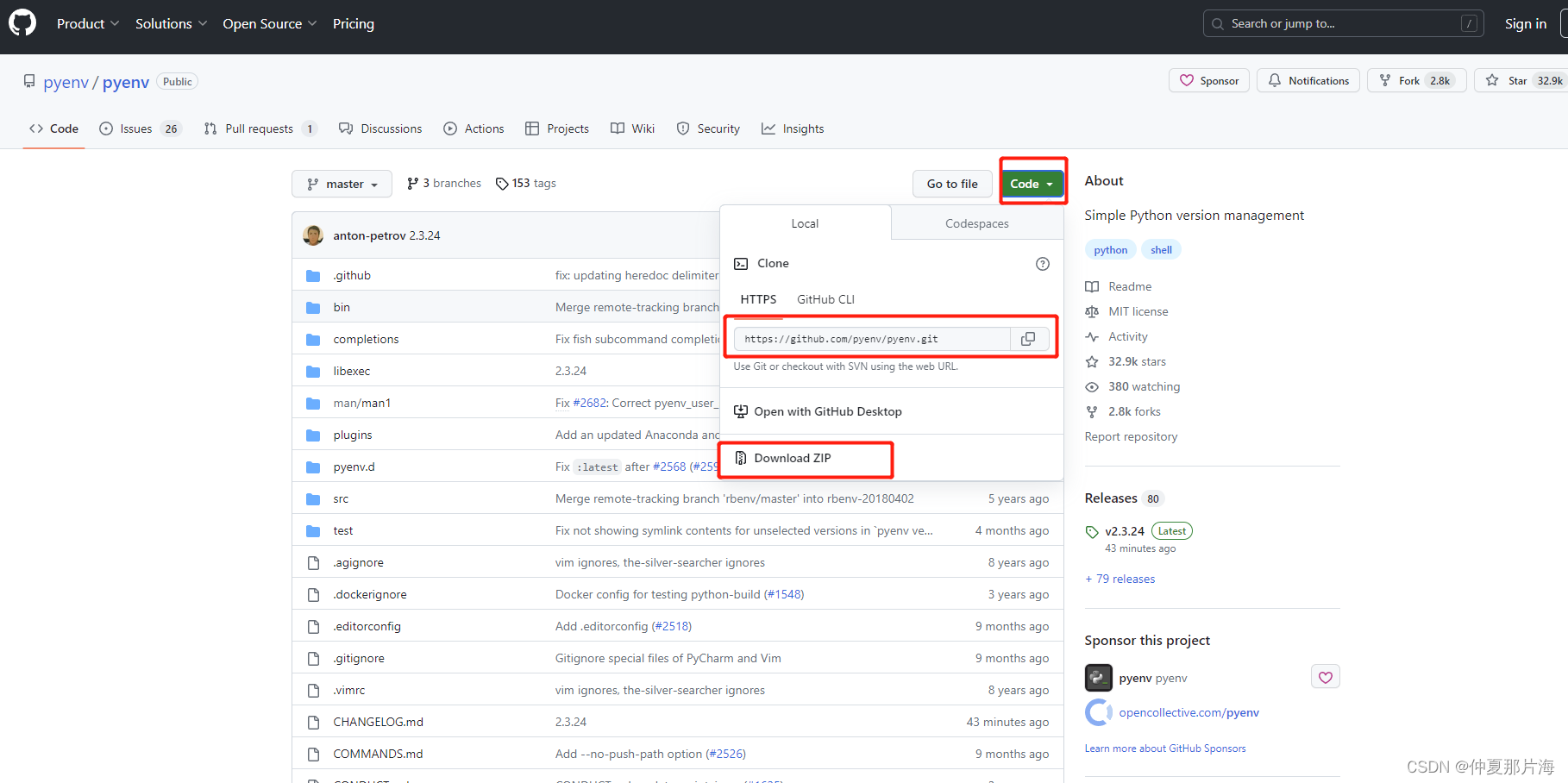Open the Wiki tab
Screen dimensions: 1568x783
point(633,128)
